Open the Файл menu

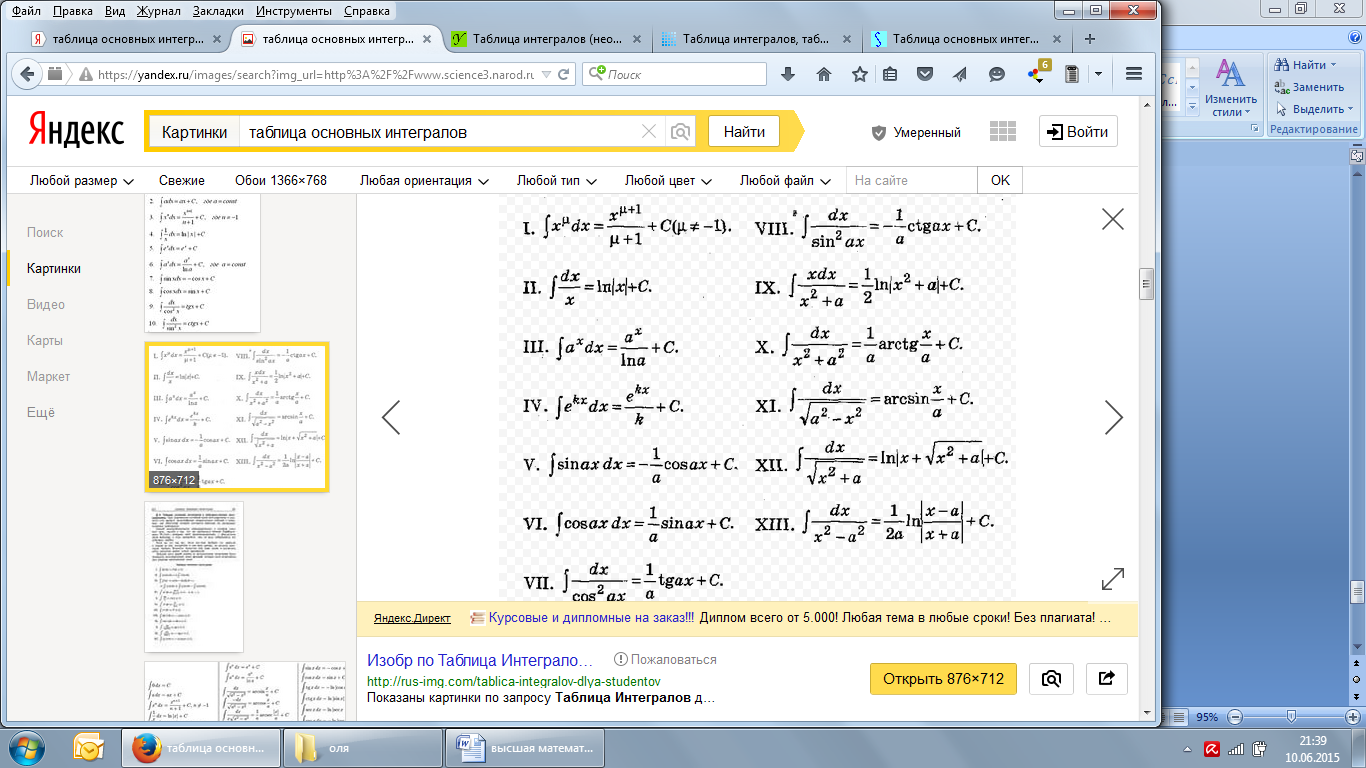(26, 12)
